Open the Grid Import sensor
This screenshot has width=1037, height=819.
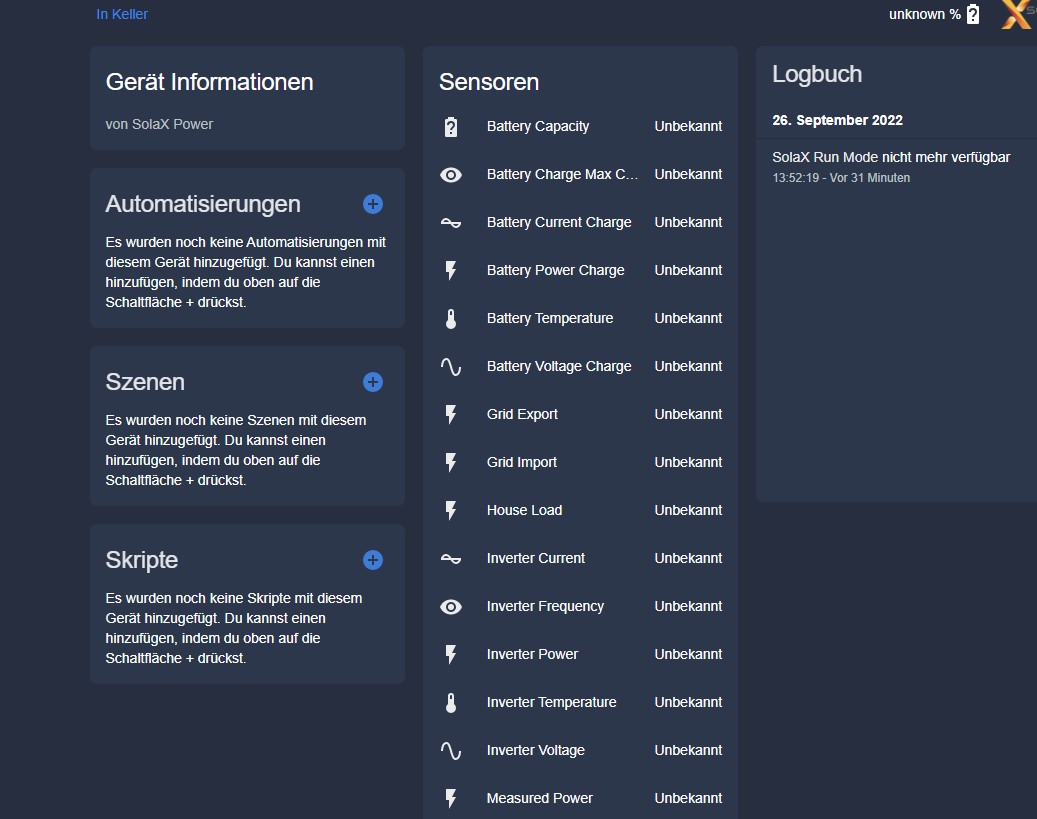click(x=581, y=462)
